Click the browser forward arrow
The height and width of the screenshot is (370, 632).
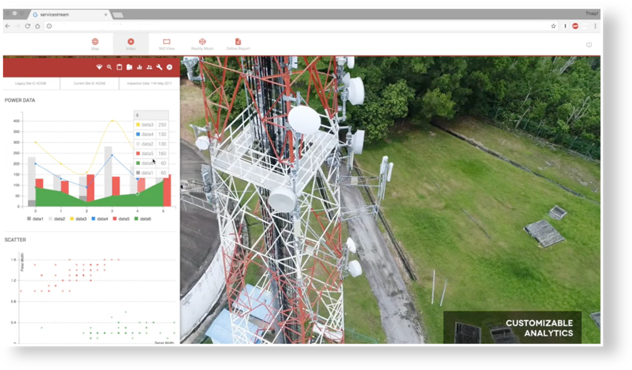coord(17,26)
